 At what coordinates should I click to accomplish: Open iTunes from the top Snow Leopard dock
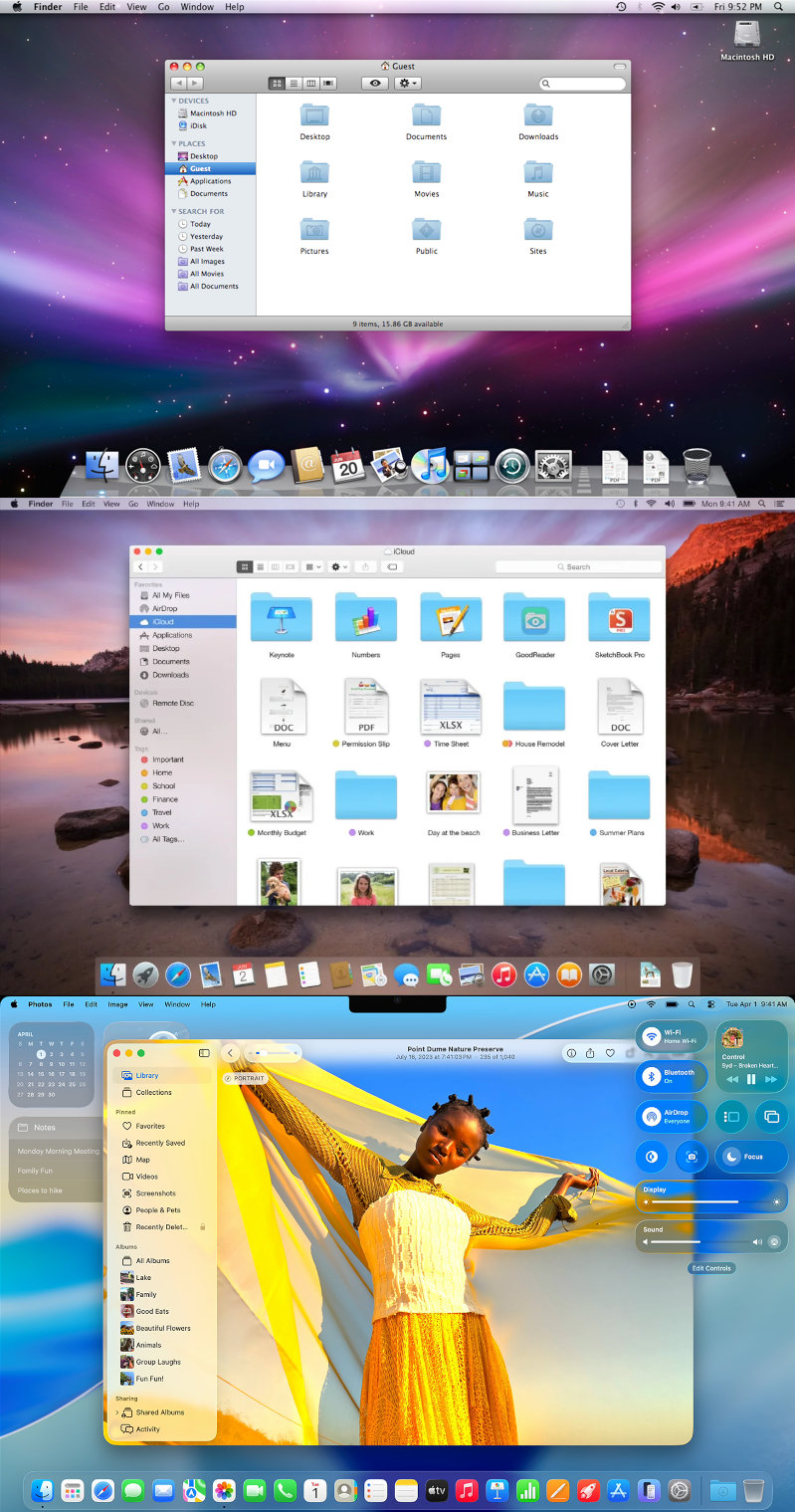[429, 465]
